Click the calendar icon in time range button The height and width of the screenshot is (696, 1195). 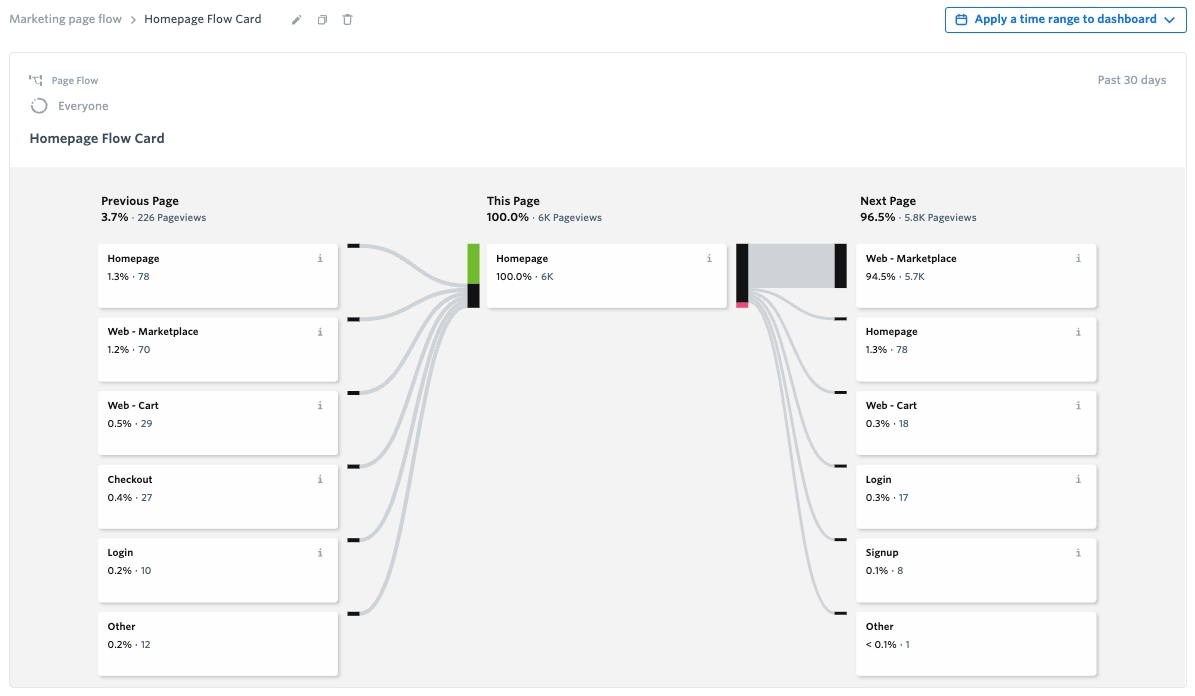[x=961, y=20]
